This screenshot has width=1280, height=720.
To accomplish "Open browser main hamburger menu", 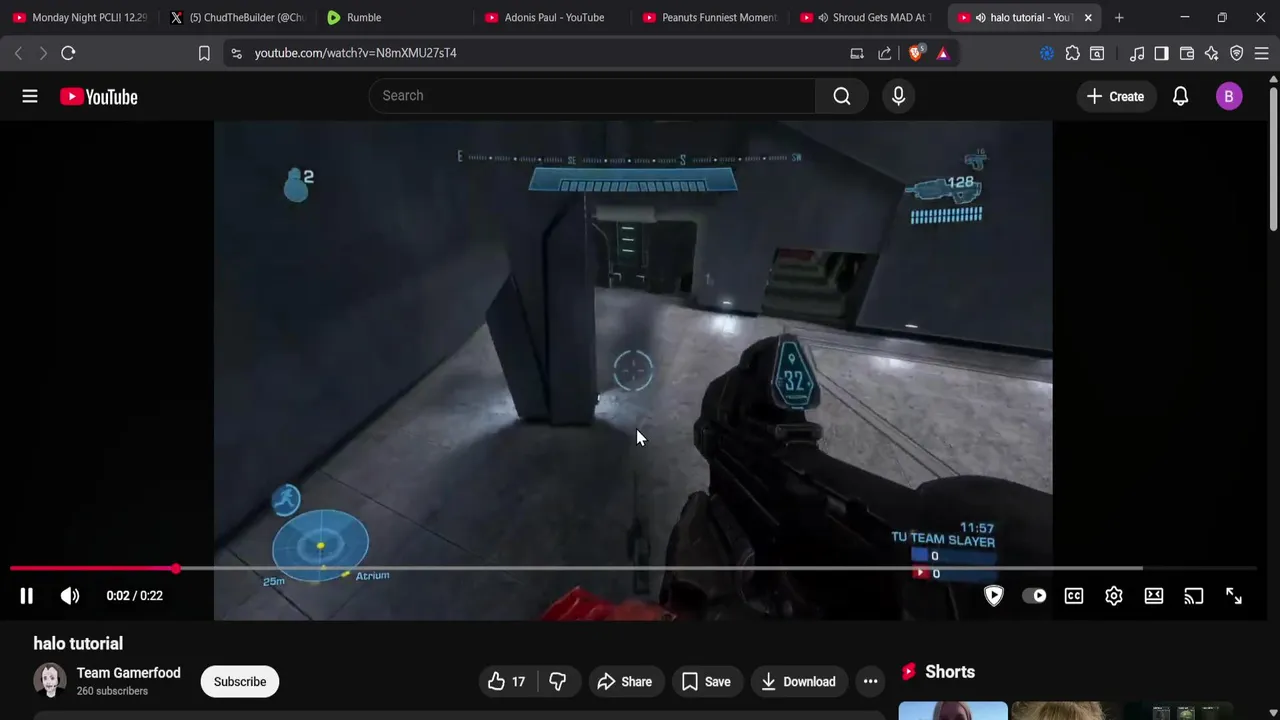I will coord(1262,53).
